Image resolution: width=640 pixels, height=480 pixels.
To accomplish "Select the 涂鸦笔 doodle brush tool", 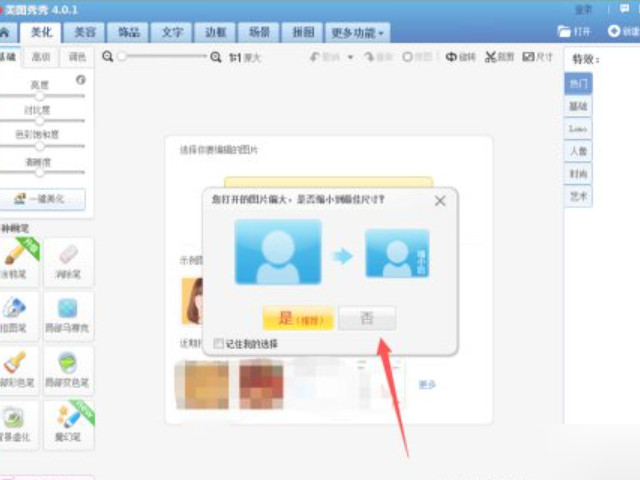I will (18, 262).
